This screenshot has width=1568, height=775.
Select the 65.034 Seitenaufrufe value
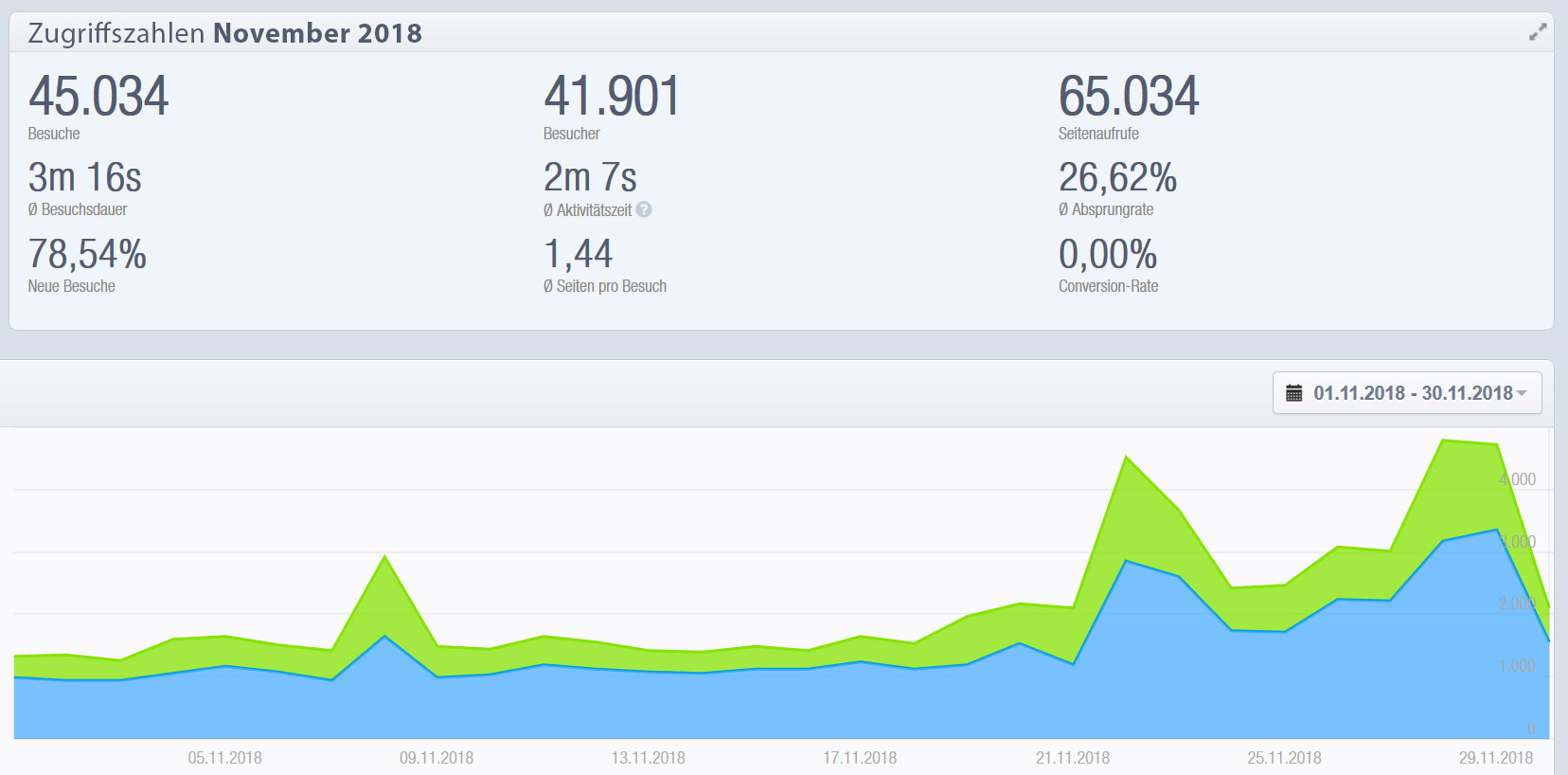click(1128, 97)
